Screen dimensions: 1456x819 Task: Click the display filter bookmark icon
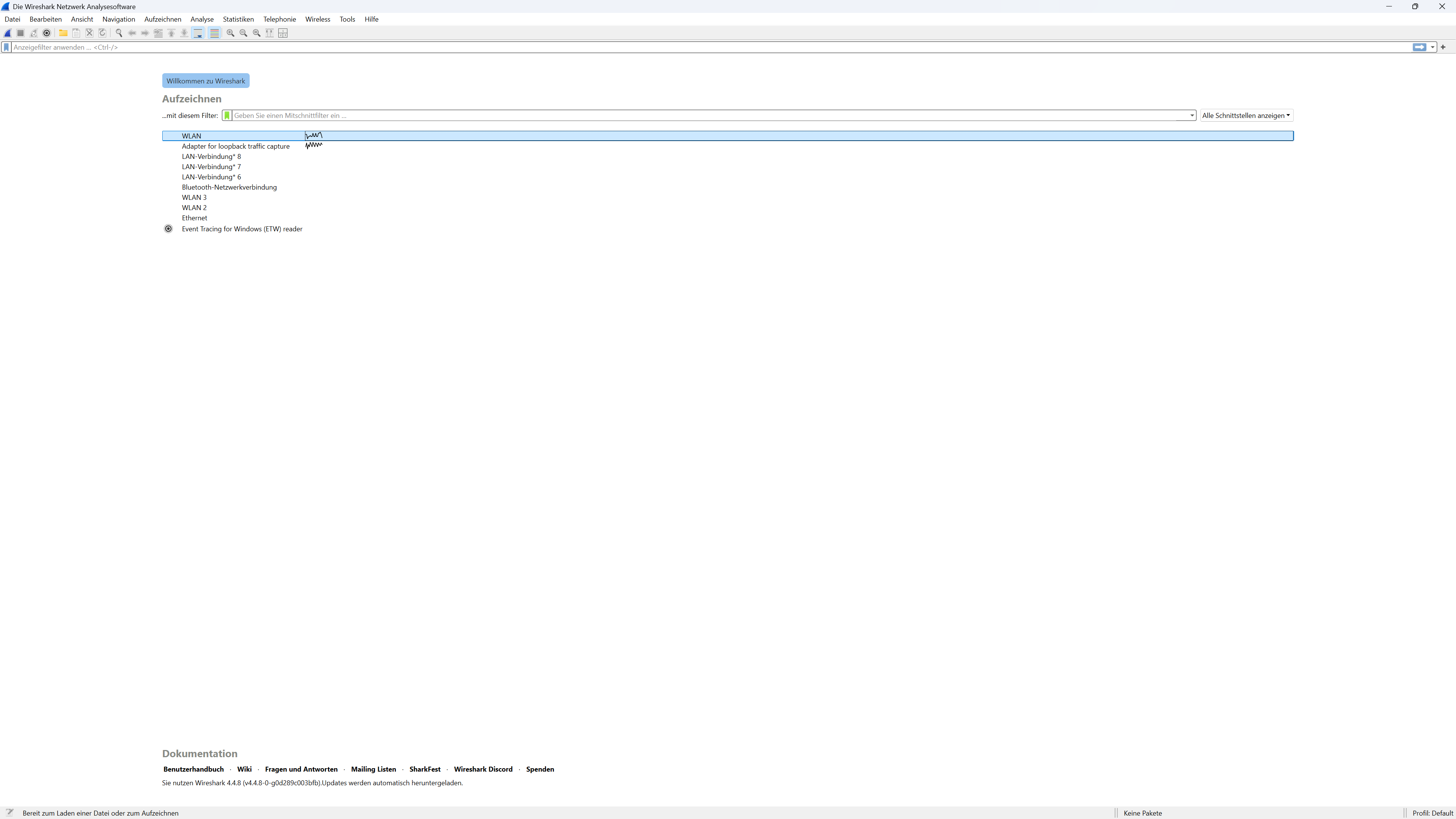tap(7, 47)
